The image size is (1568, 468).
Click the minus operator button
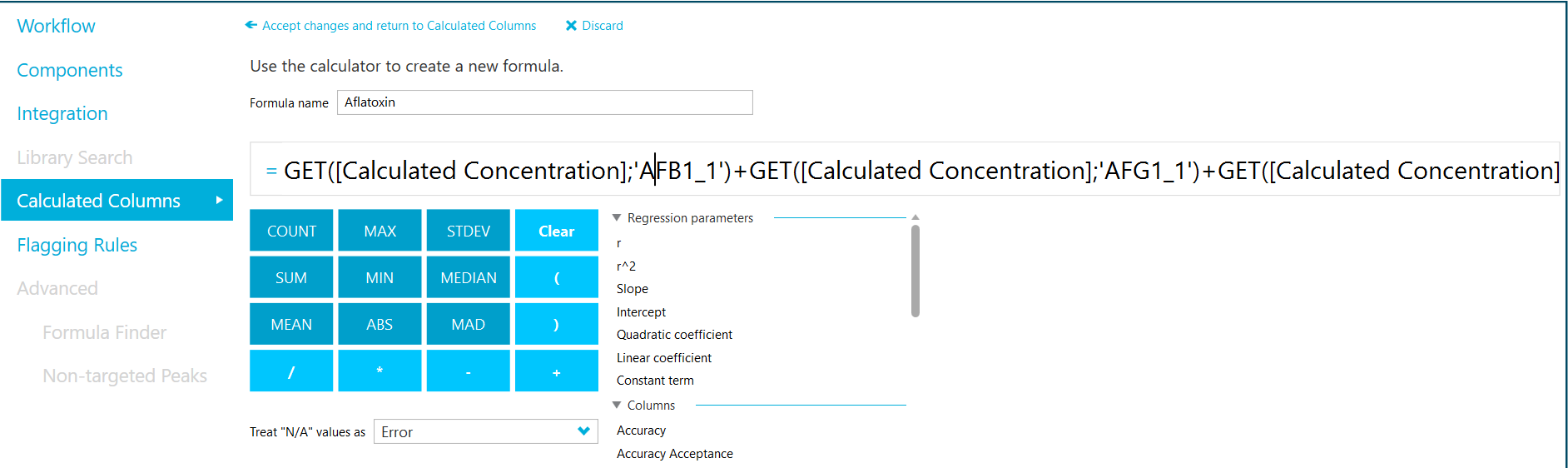click(468, 371)
